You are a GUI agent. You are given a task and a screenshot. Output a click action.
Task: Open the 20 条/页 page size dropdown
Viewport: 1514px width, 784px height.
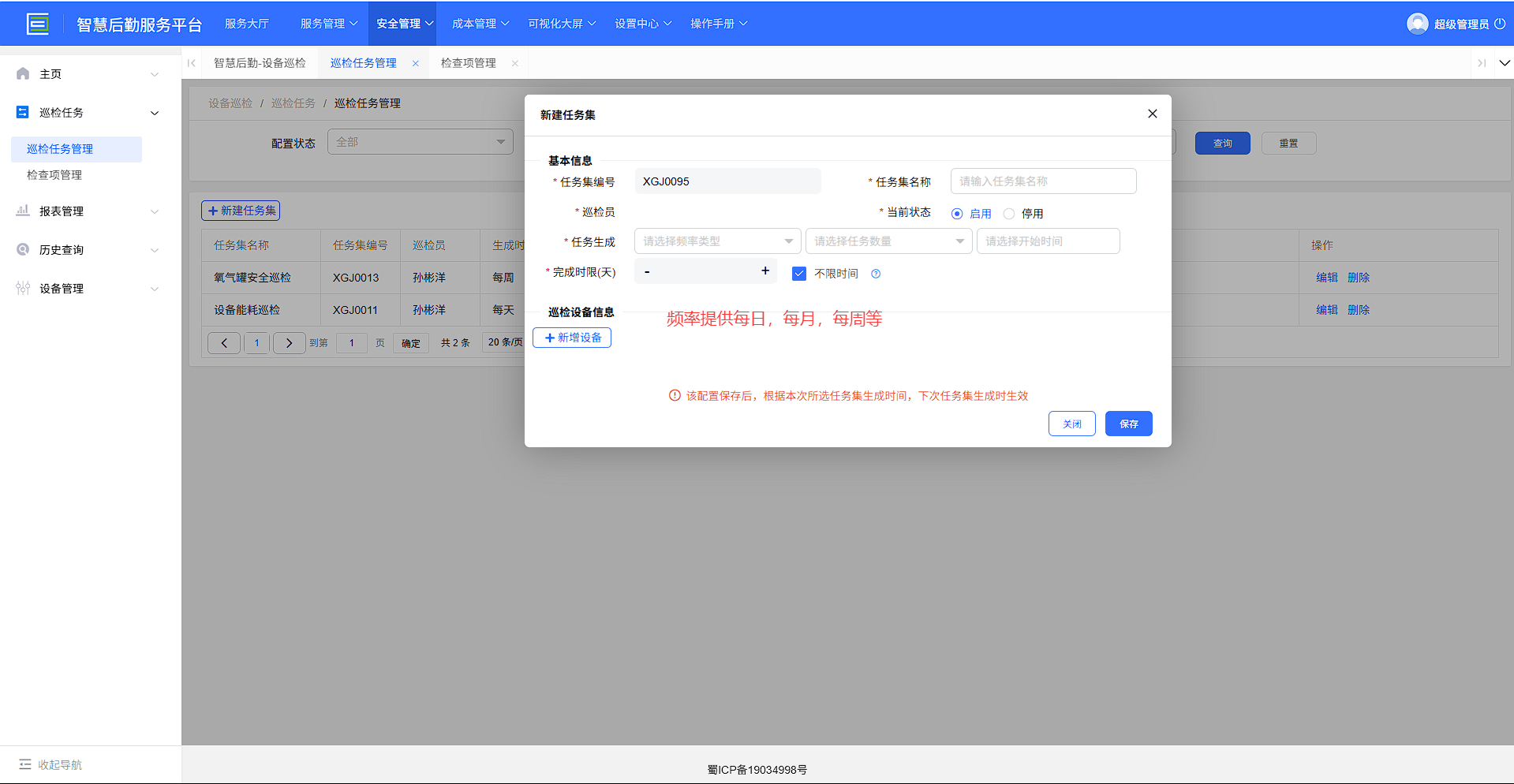(x=503, y=342)
